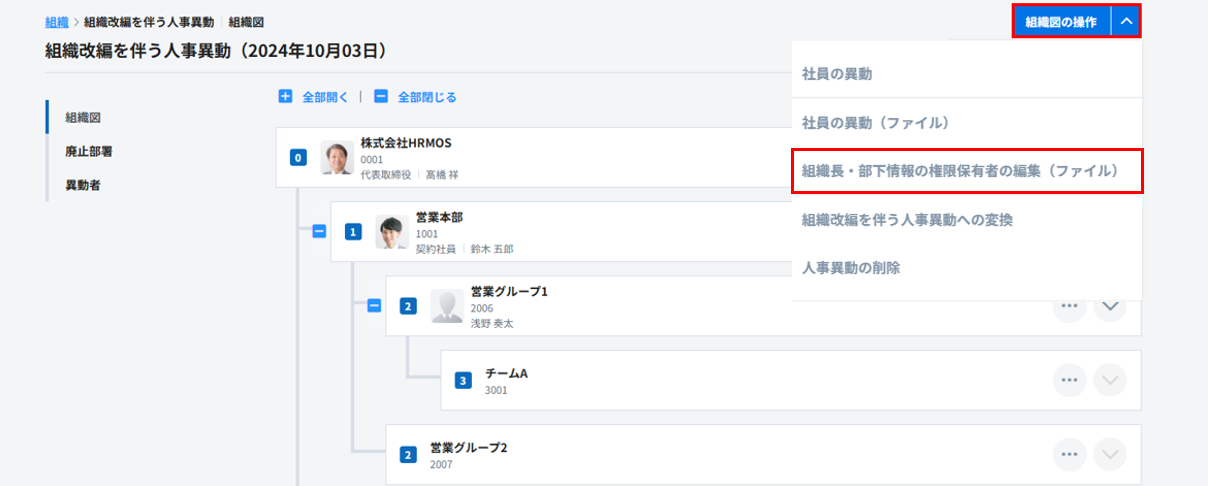Viewport: 1208px width, 486px height.
Task: Click the 浅野 奏太 placeholder avatar
Action: pyautogui.click(x=447, y=306)
